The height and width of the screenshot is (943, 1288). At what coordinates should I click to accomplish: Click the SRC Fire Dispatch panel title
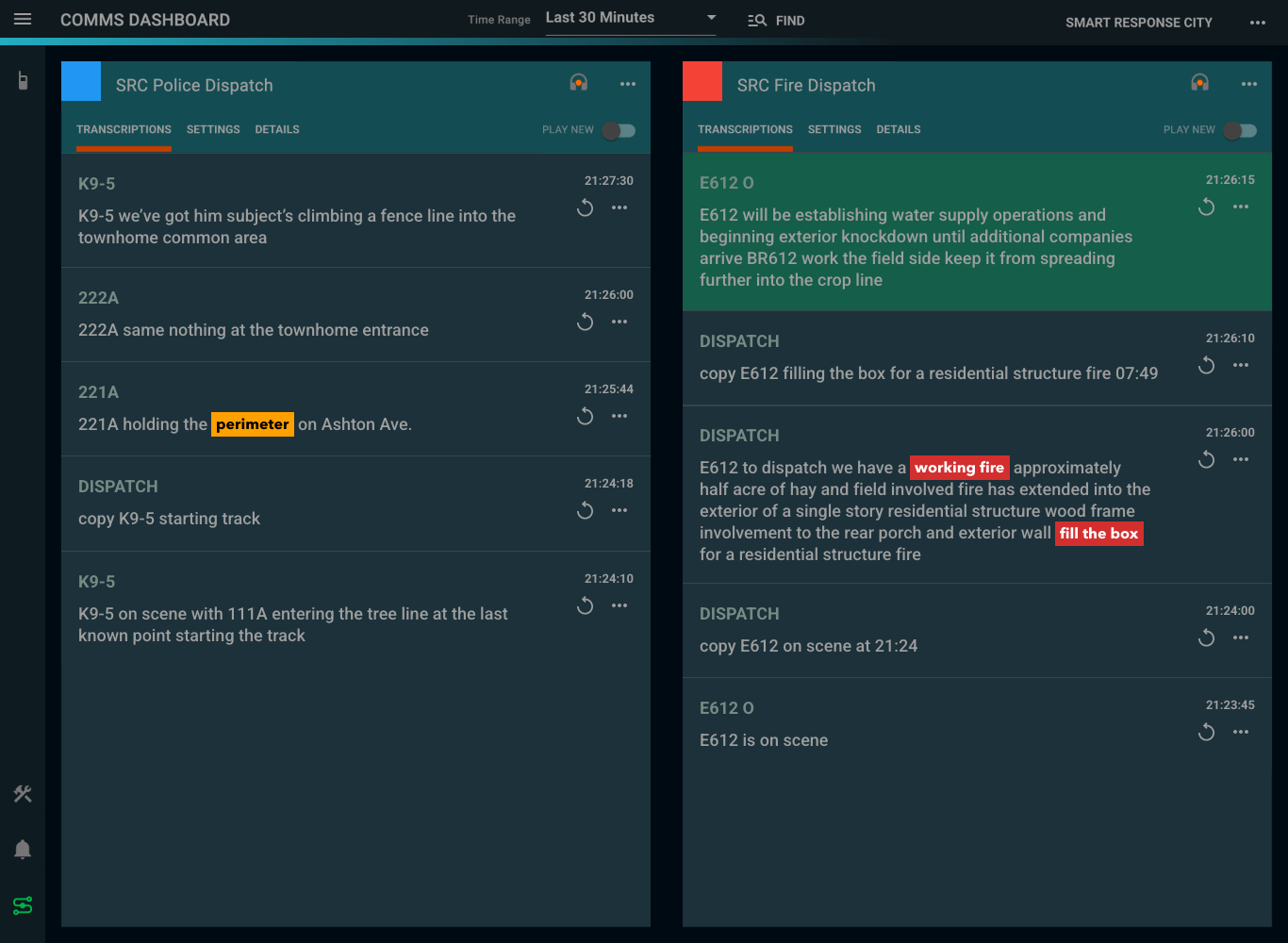806,85
